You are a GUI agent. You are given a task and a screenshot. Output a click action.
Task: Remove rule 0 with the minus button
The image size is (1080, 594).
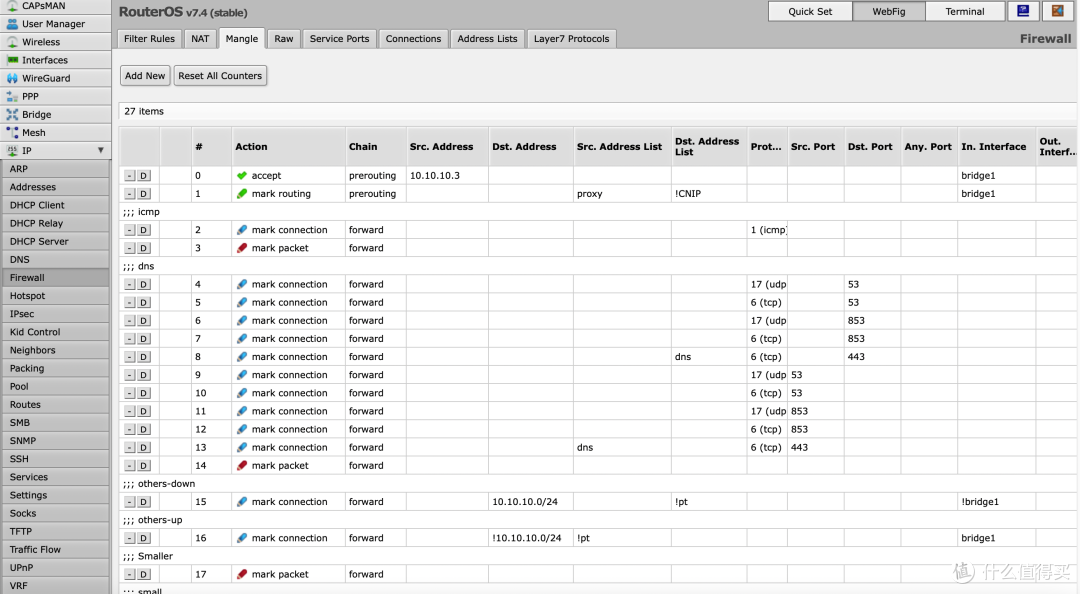tap(129, 176)
